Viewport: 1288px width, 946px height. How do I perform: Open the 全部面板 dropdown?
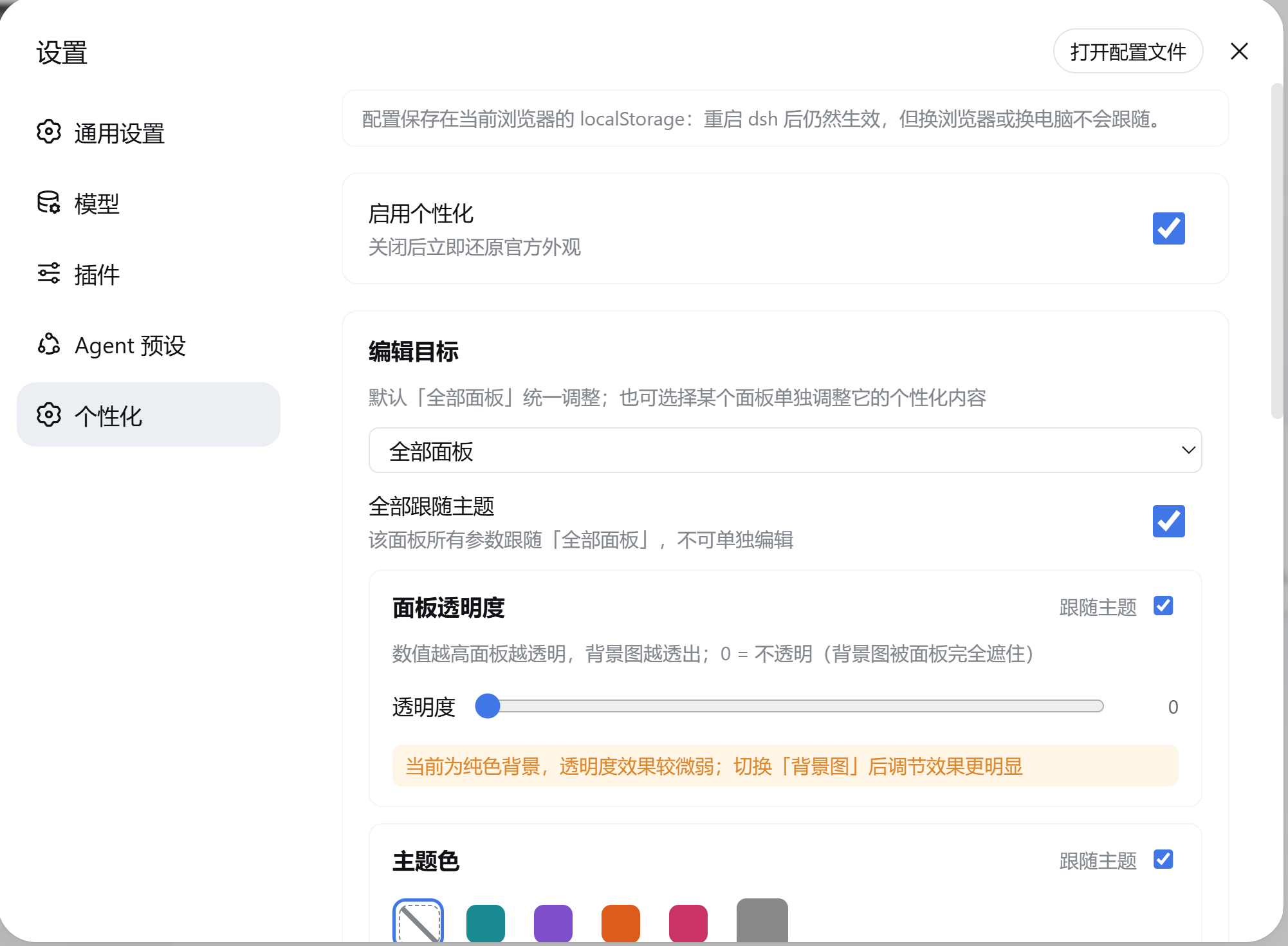tap(785, 450)
